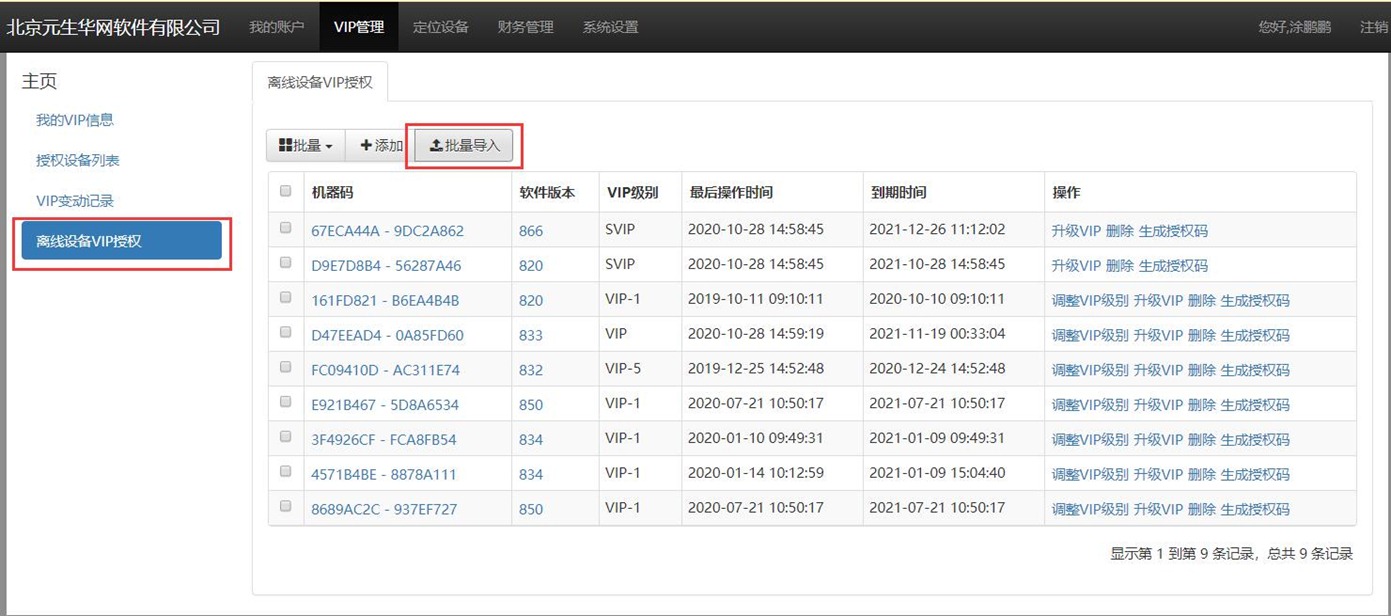Check the box for machine 67ECA44A - 9DC2A862
1391x616 pixels.
coord(286,229)
